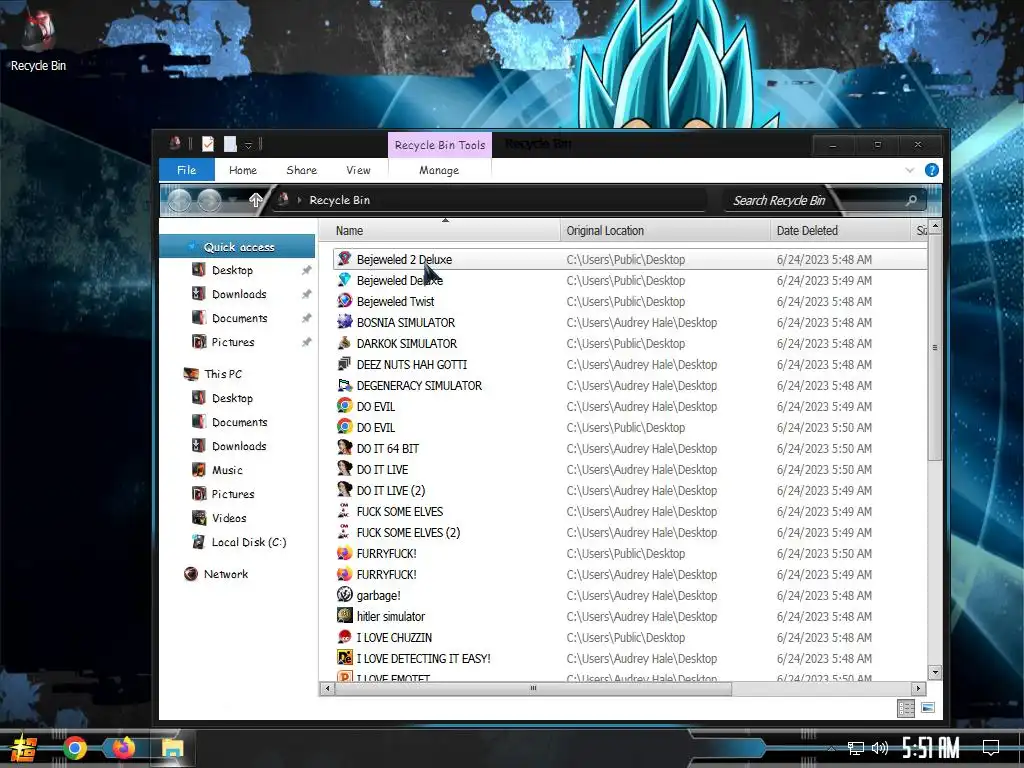
Task: Click the DARKOK SIMULATOR file icon
Action: click(x=345, y=343)
